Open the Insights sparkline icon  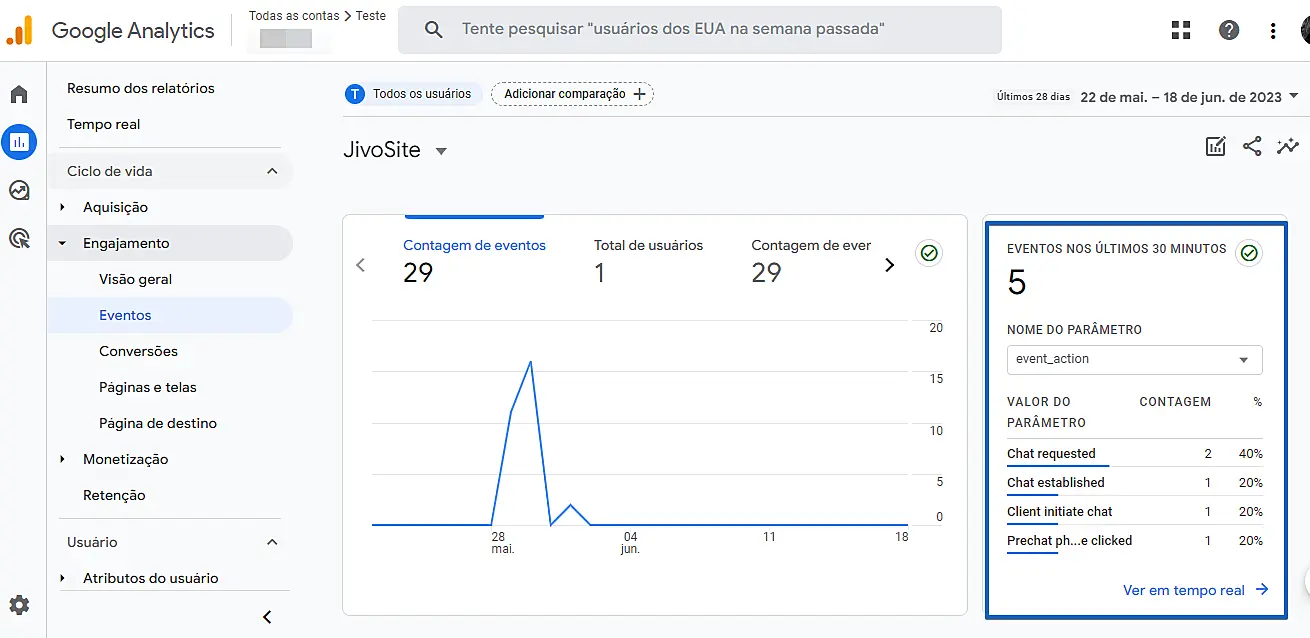click(1288, 147)
